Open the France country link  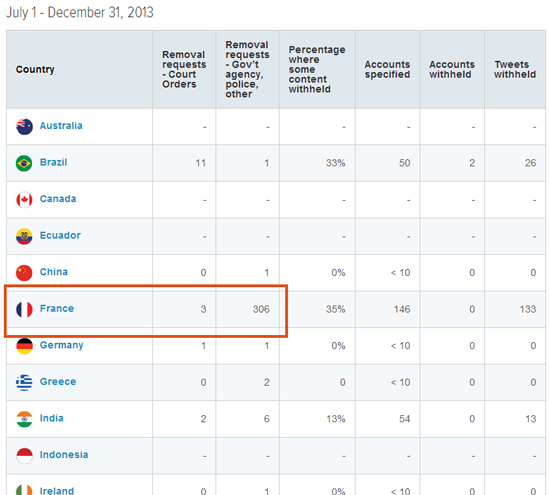point(57,308)
